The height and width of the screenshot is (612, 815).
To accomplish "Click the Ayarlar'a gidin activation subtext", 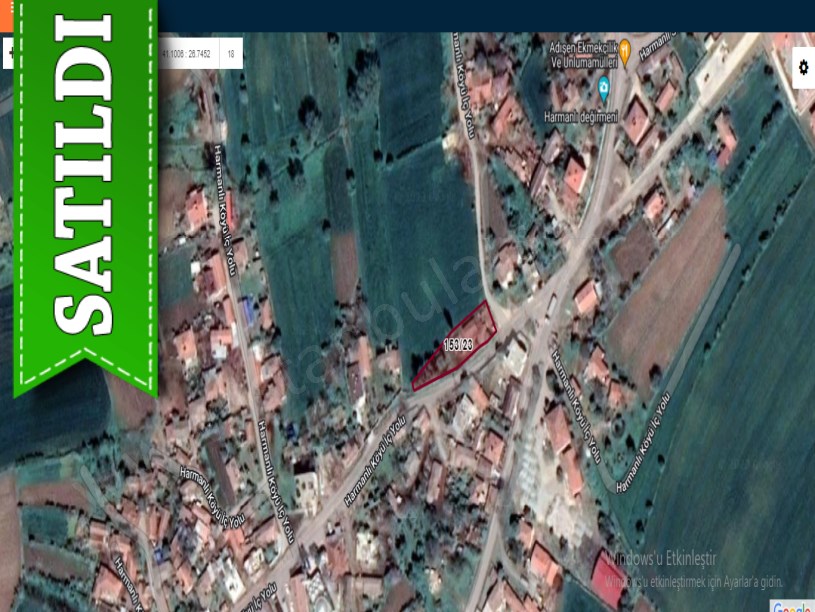I will pos(694,580).
